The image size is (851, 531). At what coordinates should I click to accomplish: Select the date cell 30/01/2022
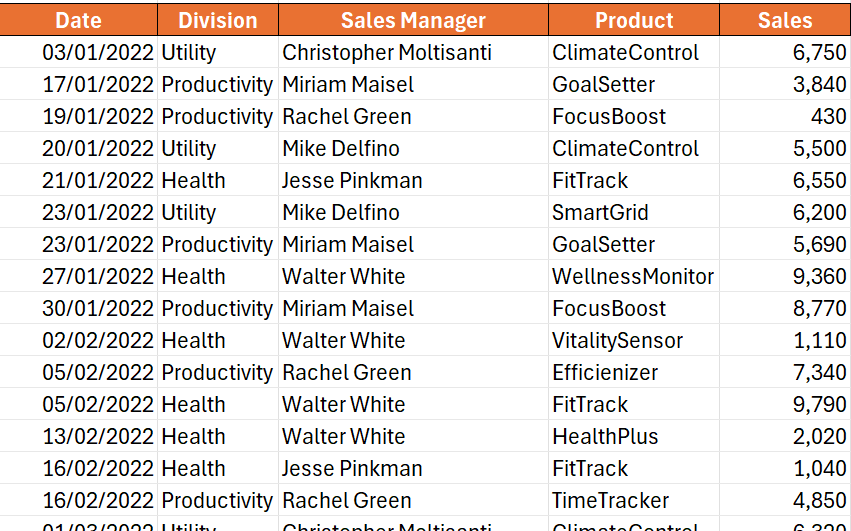[x=98, y=309]
